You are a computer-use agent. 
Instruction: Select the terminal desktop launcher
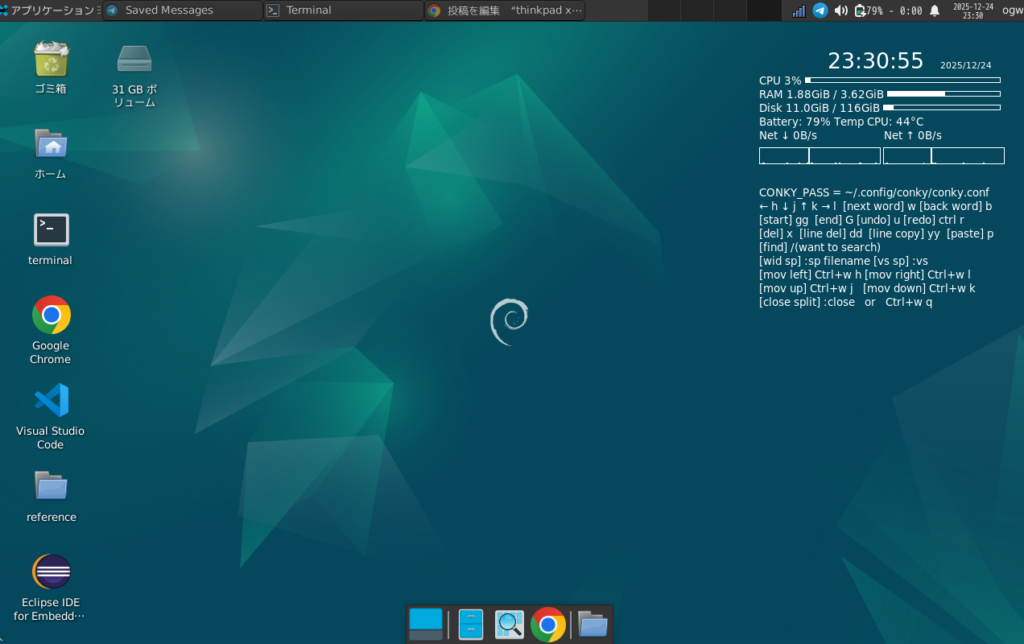(x=51, y=230)
